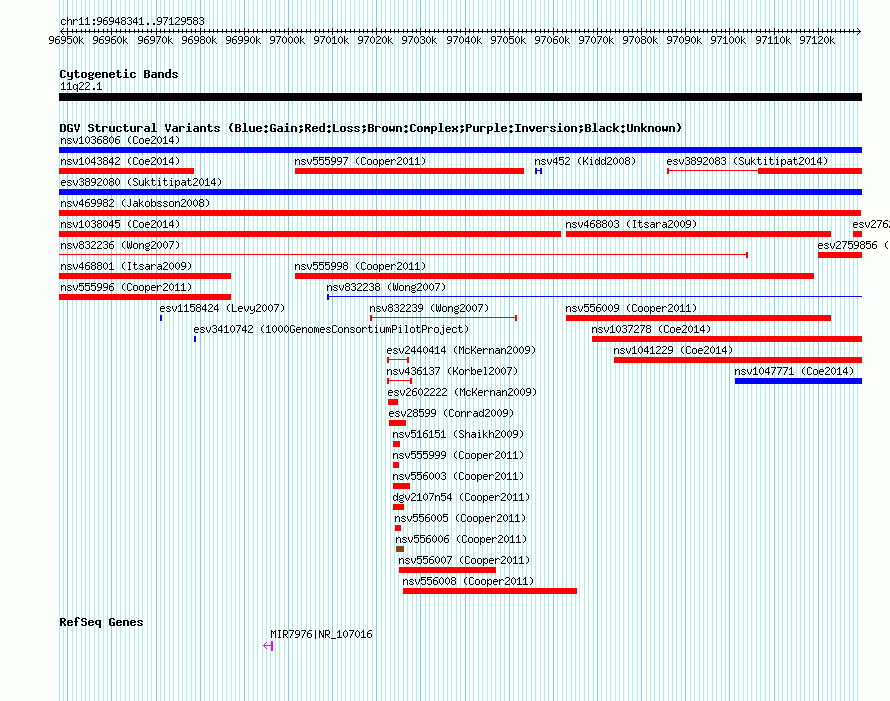
Task: Click the MIR7976|NR_107016 gene label
Action: [x=321, y=634]
